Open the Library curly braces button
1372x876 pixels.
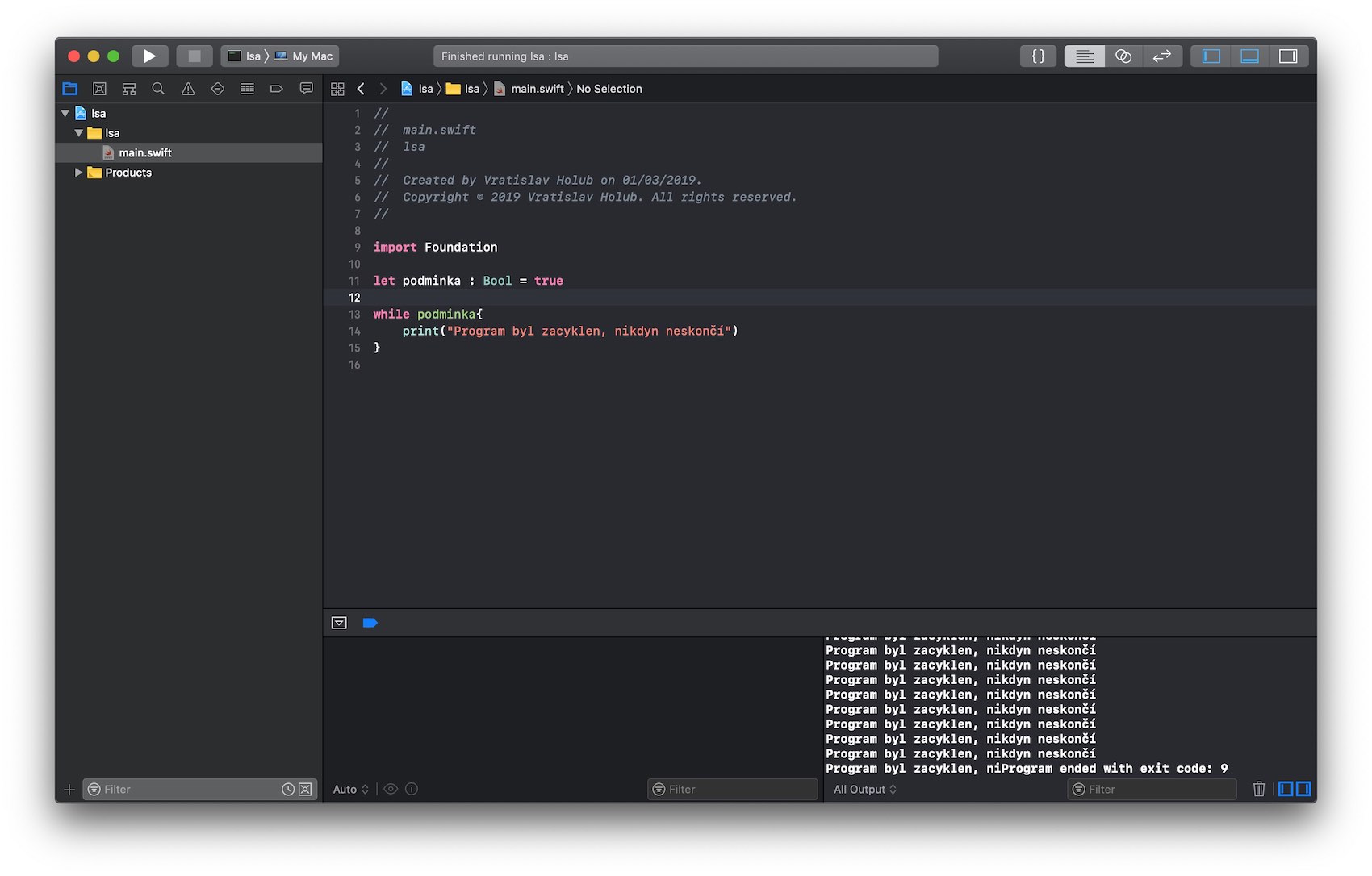tap(1038, 56)
